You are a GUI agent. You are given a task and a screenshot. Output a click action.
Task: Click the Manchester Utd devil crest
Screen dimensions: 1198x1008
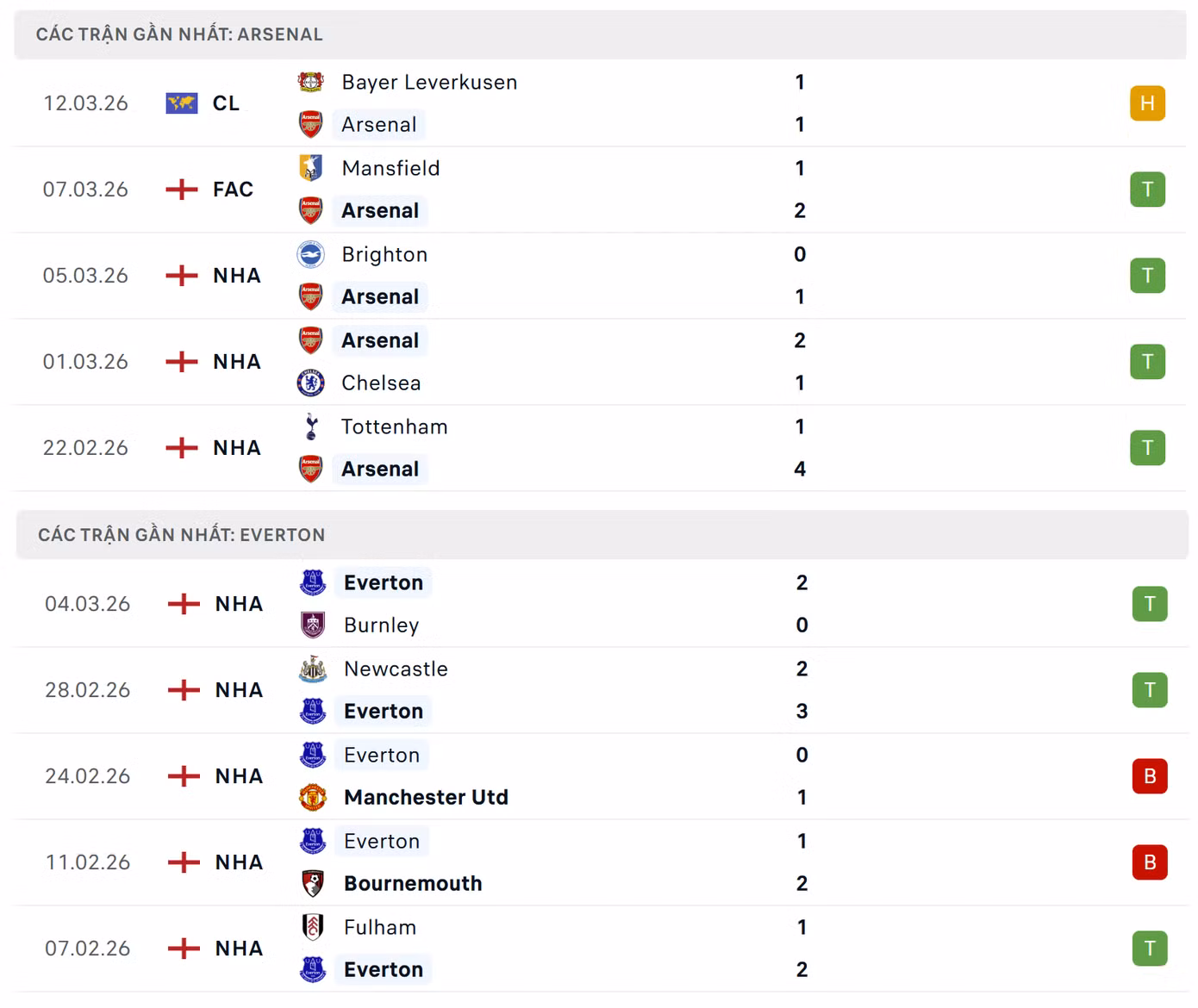313,797
